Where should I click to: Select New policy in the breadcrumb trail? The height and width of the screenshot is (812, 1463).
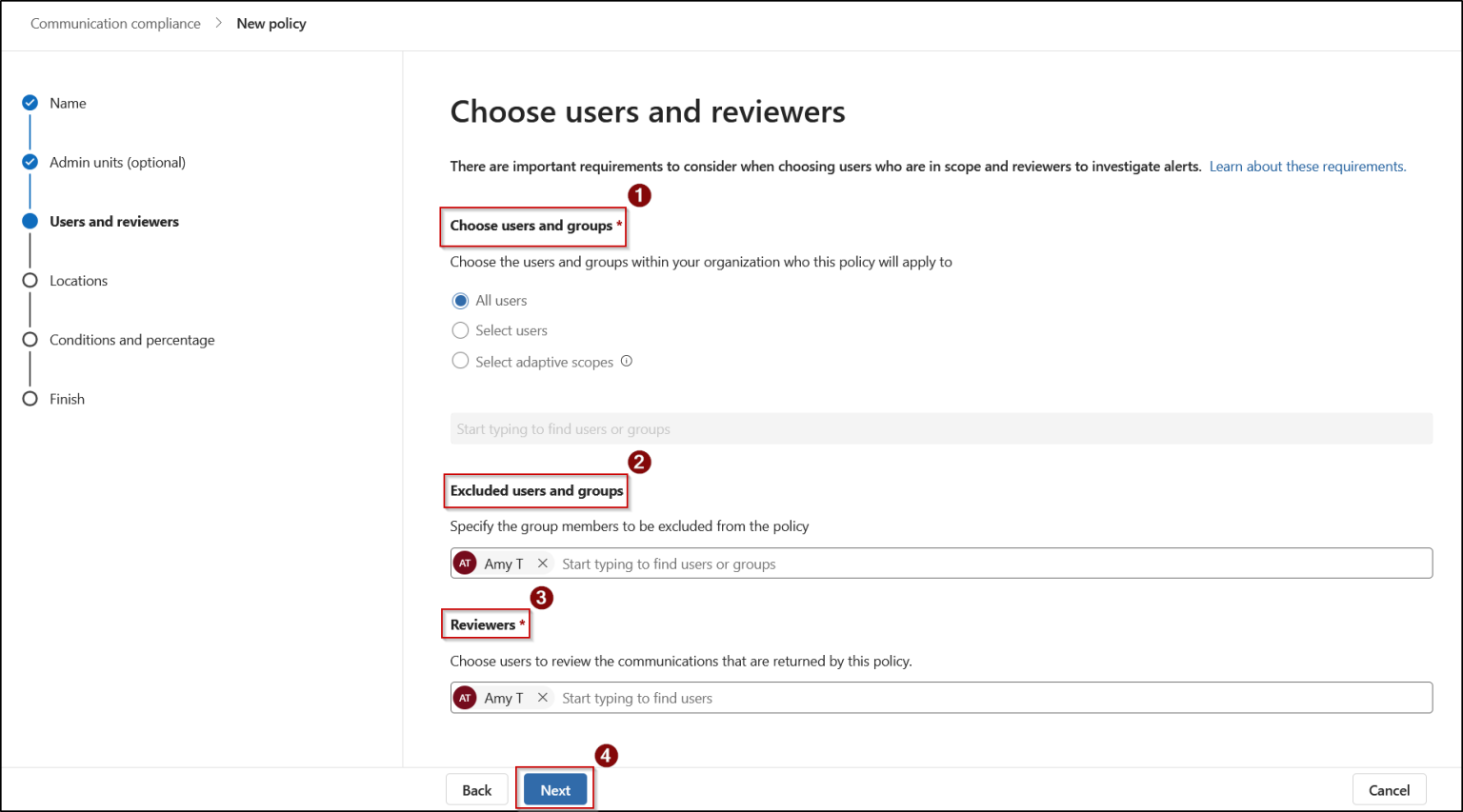(271, 23)
